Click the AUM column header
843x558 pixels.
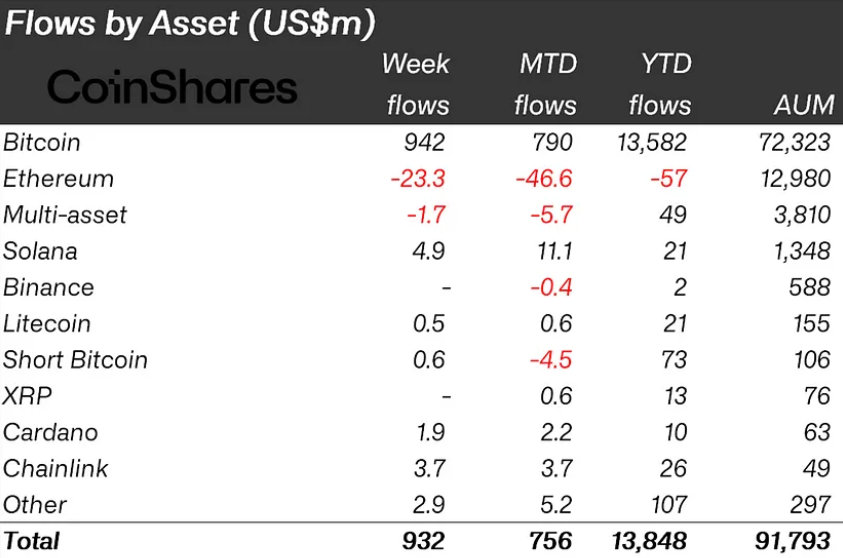[x=804, y=104]
